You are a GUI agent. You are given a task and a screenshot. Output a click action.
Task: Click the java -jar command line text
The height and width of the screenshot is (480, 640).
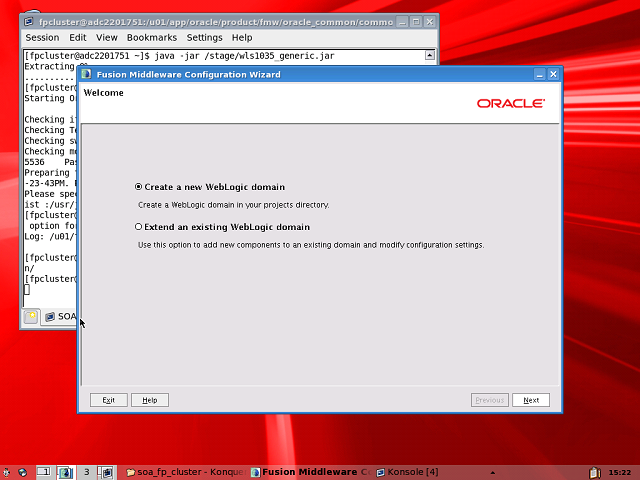coord(244,56)
